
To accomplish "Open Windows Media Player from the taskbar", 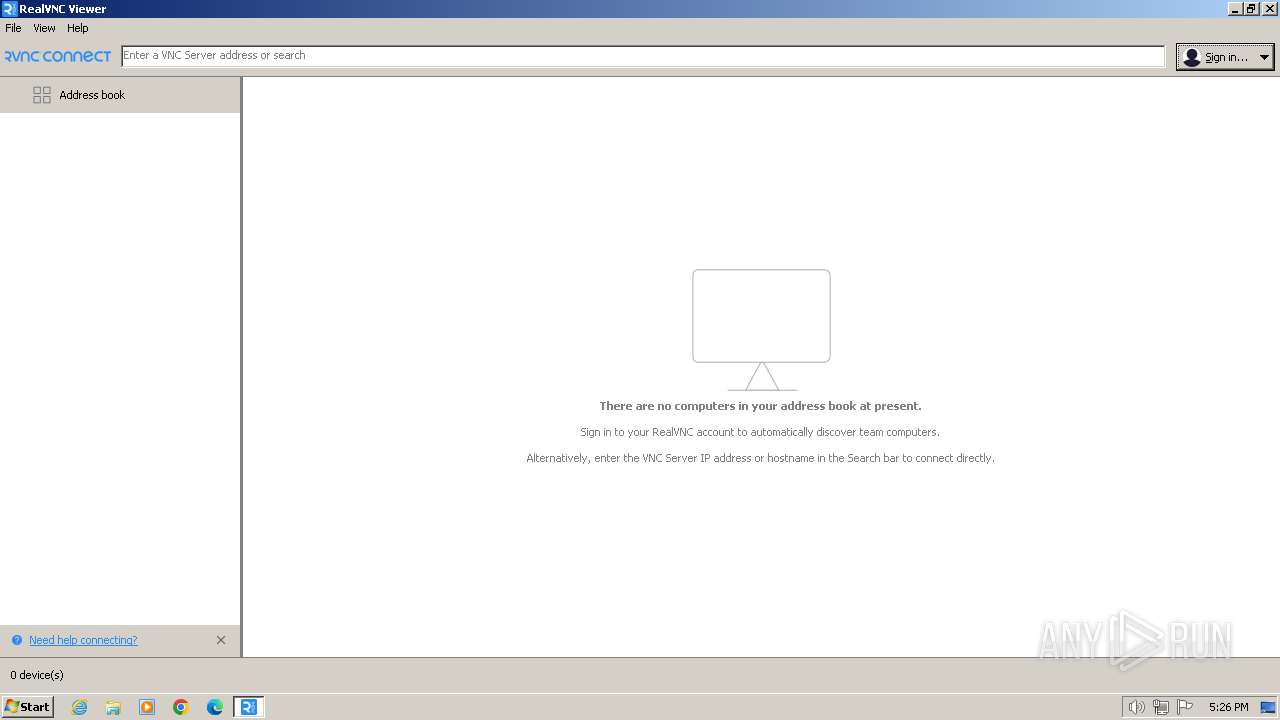I will click(x=147, y=707).
